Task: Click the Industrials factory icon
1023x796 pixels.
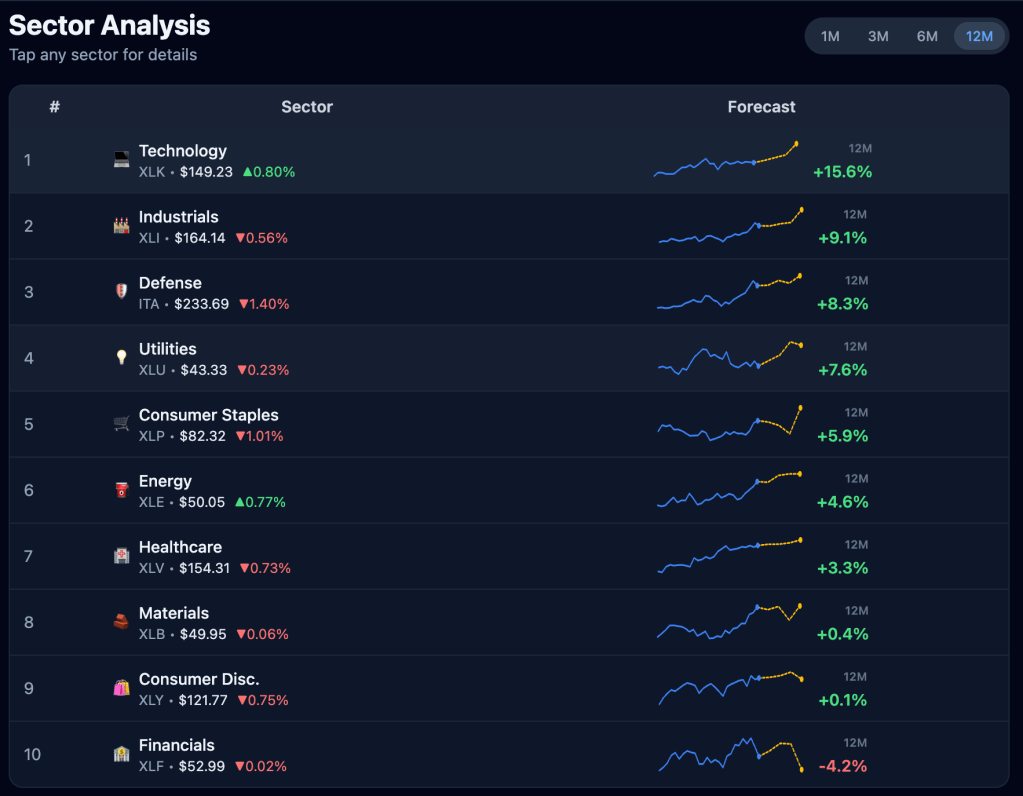Action: [121, 226]
